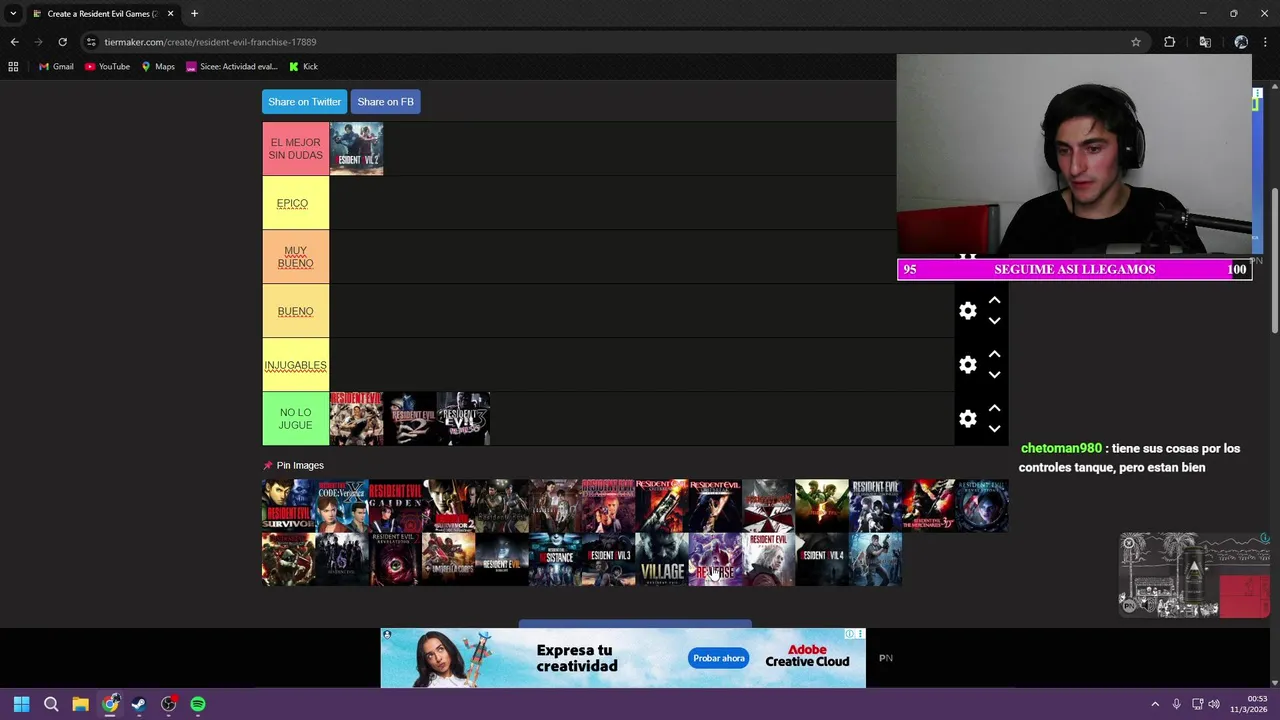This screenshot has height=720, width=1280.
Task: Pick Umbrella Corps cover
Action: pyautogui.click(x=448, y=559)
